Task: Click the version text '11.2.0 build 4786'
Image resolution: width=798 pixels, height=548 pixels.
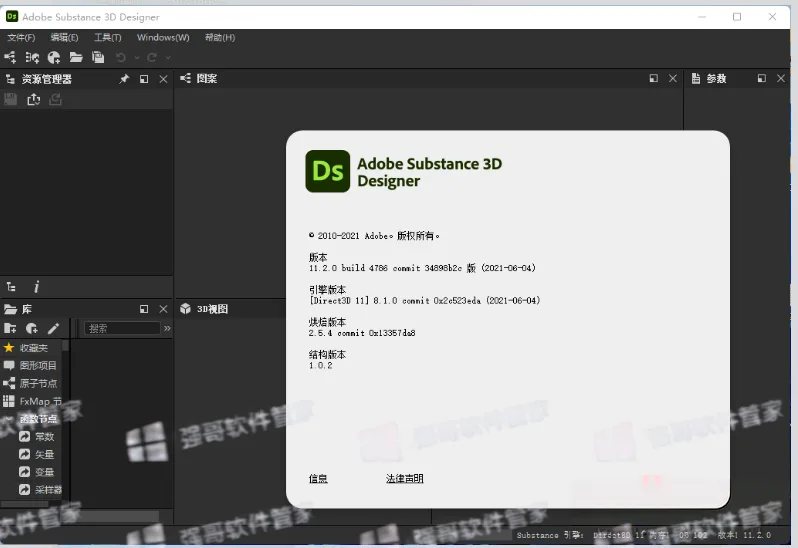Action: tap(348, 268)
